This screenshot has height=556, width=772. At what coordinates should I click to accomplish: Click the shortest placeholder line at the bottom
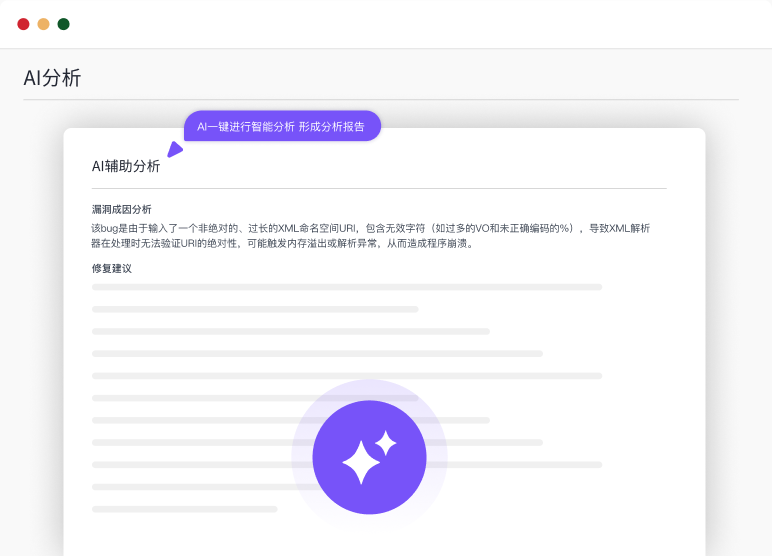point(184,509)
